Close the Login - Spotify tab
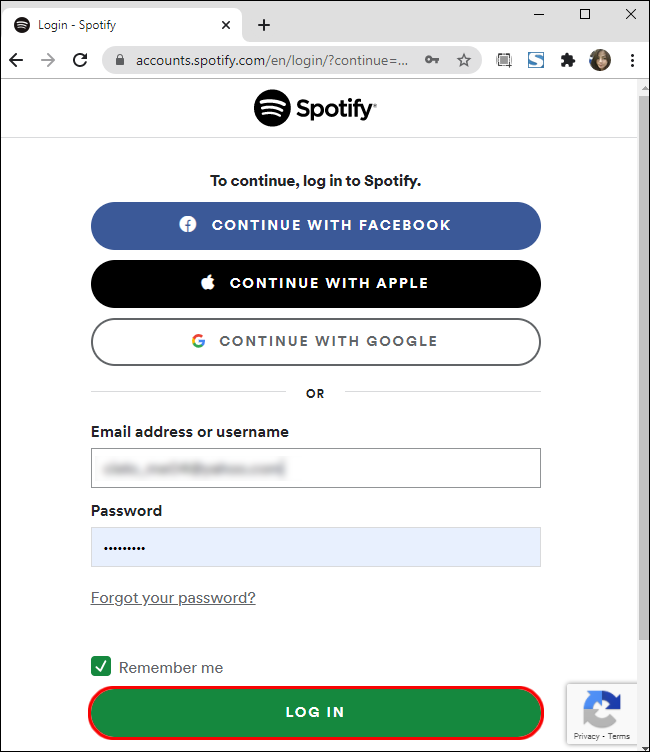This screenshot has height=752, width=650. pos(225,25)
